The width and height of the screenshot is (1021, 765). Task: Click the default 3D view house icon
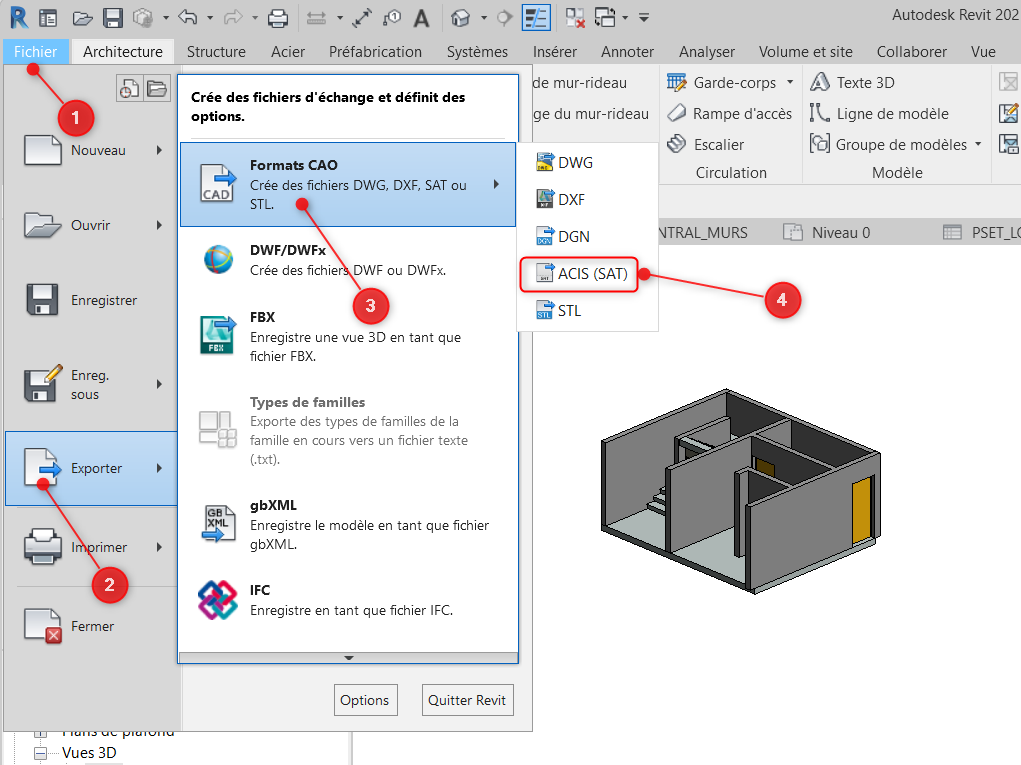[460, 18]
